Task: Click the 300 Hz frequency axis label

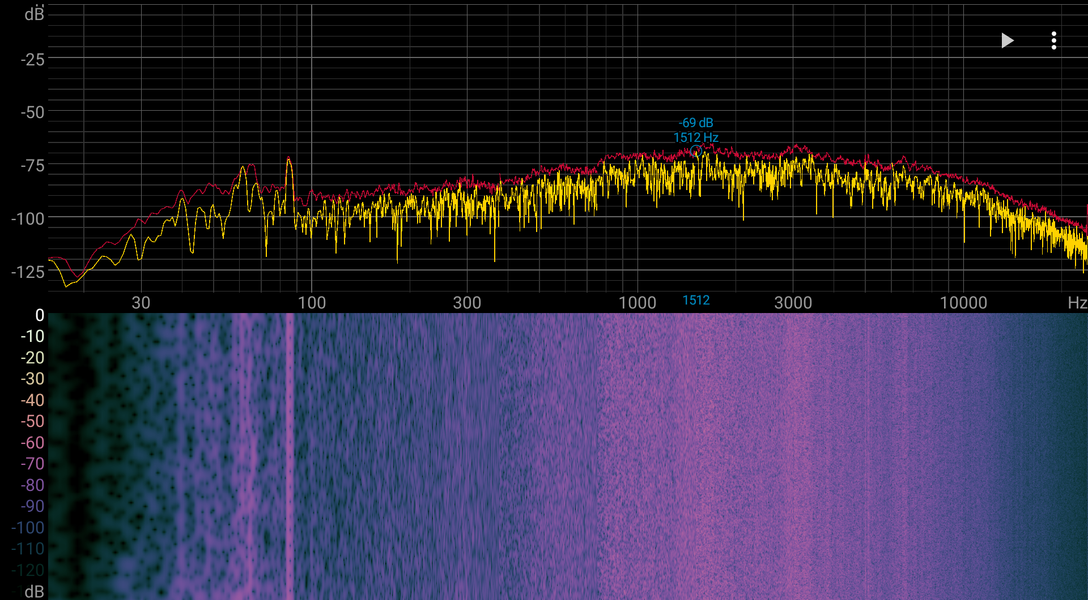Action: click(x=467, y=302)
